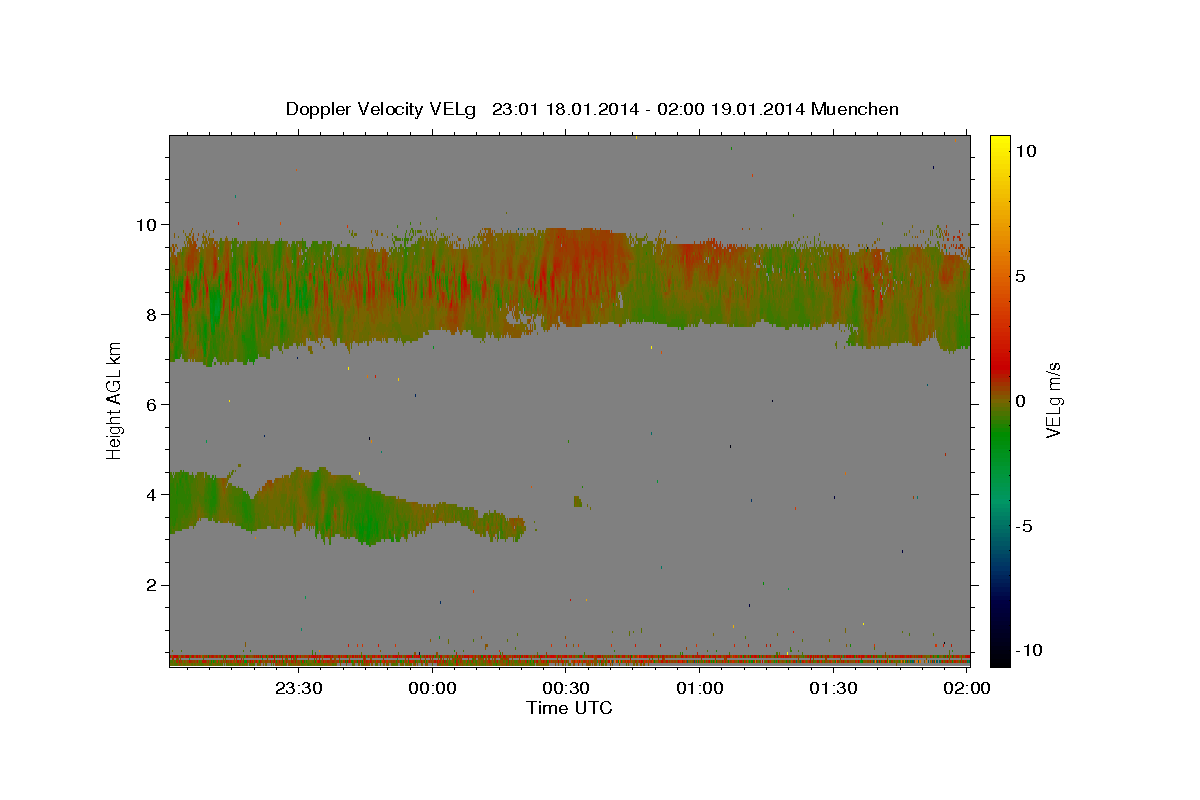This screenshot has width=1200, height=800.
Task: Click the '02:00' time tick label
Action: pos(967,688)
